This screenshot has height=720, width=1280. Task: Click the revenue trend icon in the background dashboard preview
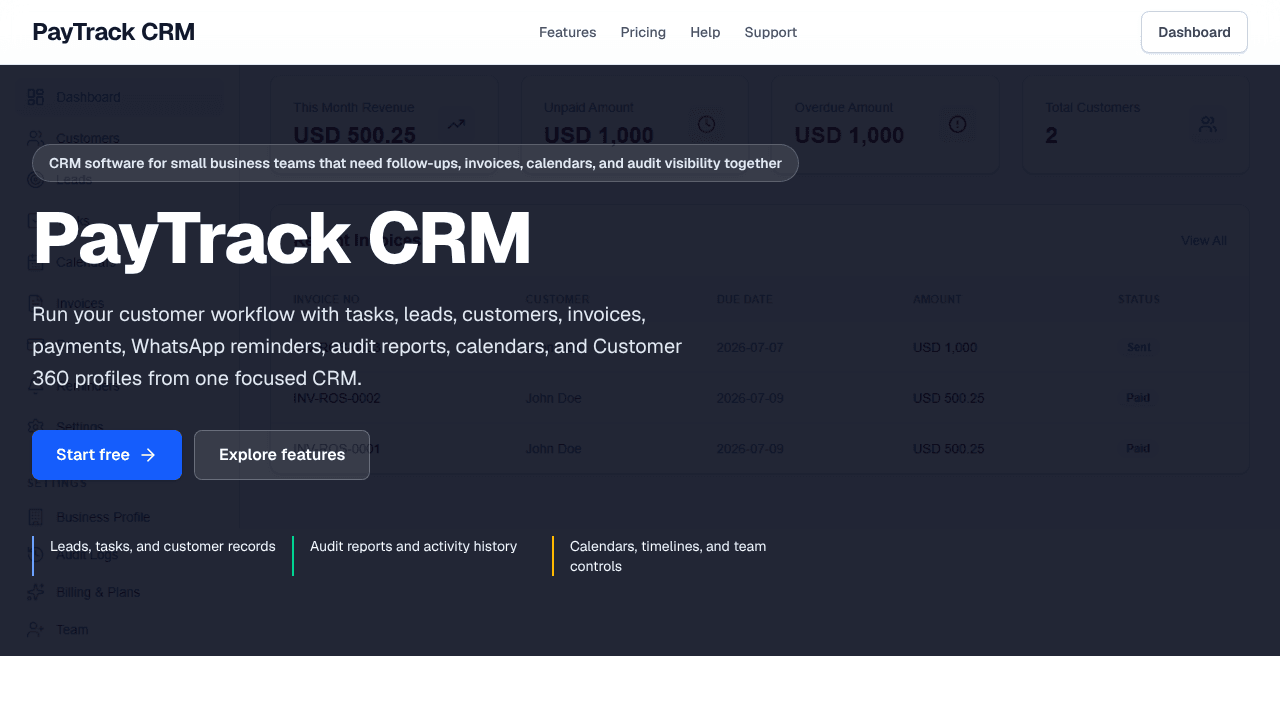coord(456,124)
